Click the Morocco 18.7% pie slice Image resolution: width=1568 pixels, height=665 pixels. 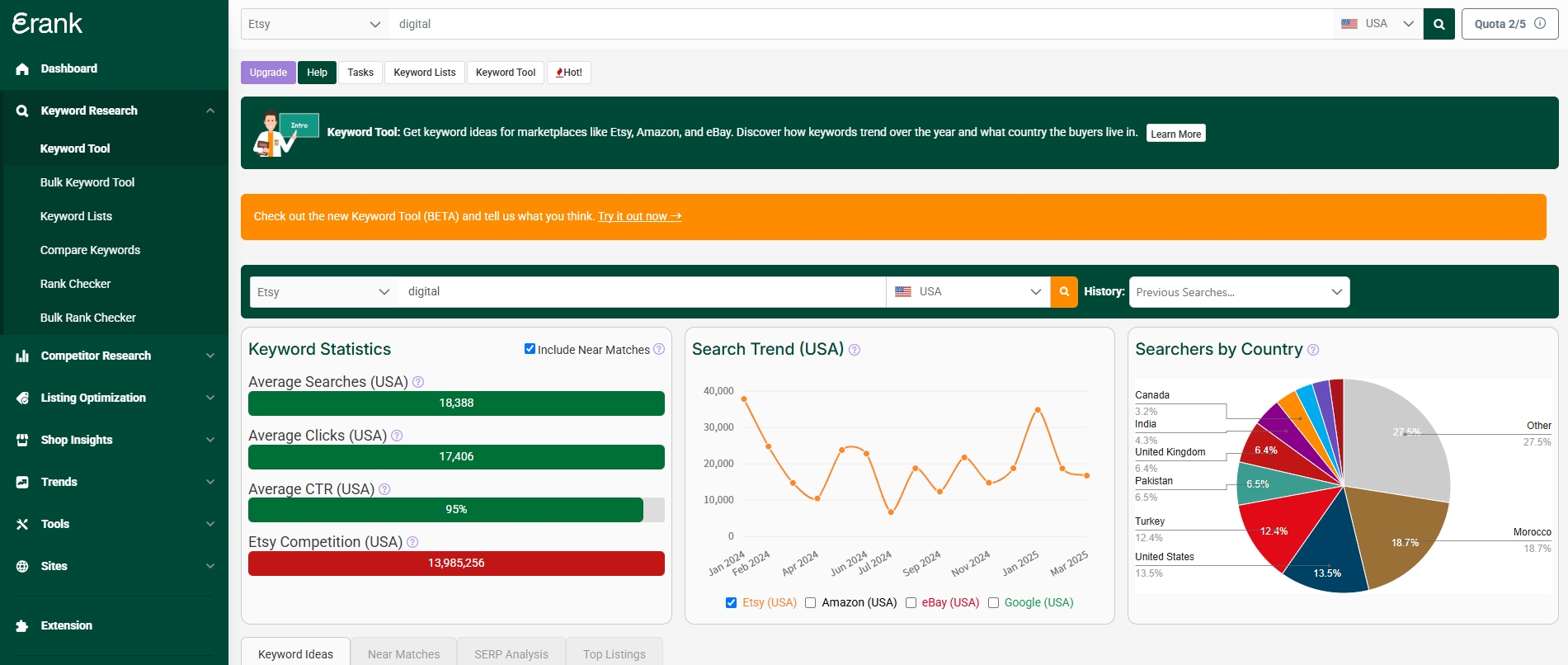pyautogui.click(x=1400, y=540)
